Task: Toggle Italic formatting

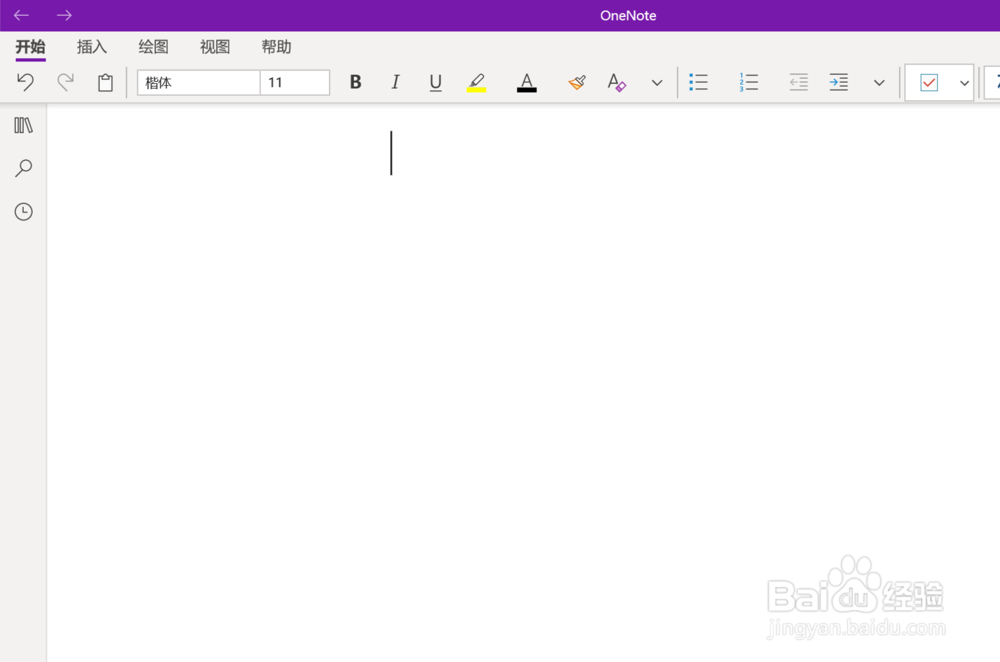Action: click(x=395, y=82)
